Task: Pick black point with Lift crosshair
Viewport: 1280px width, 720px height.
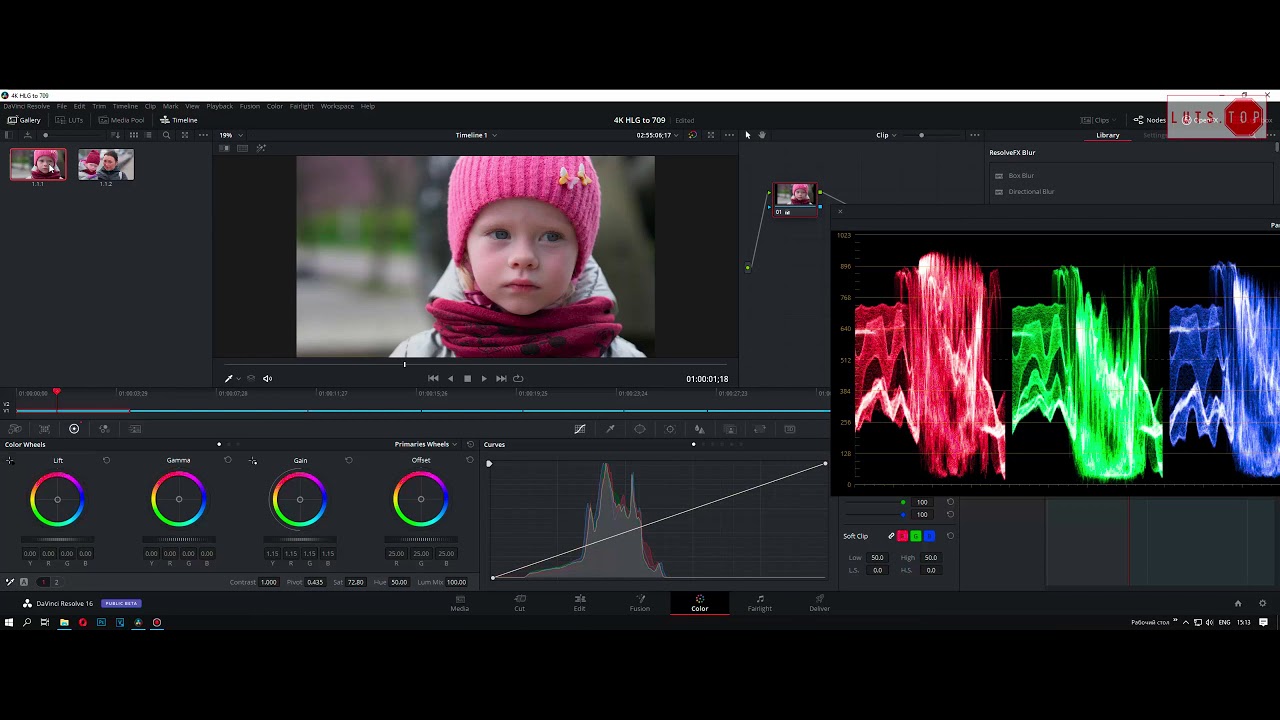Action: tap(10, 461)
